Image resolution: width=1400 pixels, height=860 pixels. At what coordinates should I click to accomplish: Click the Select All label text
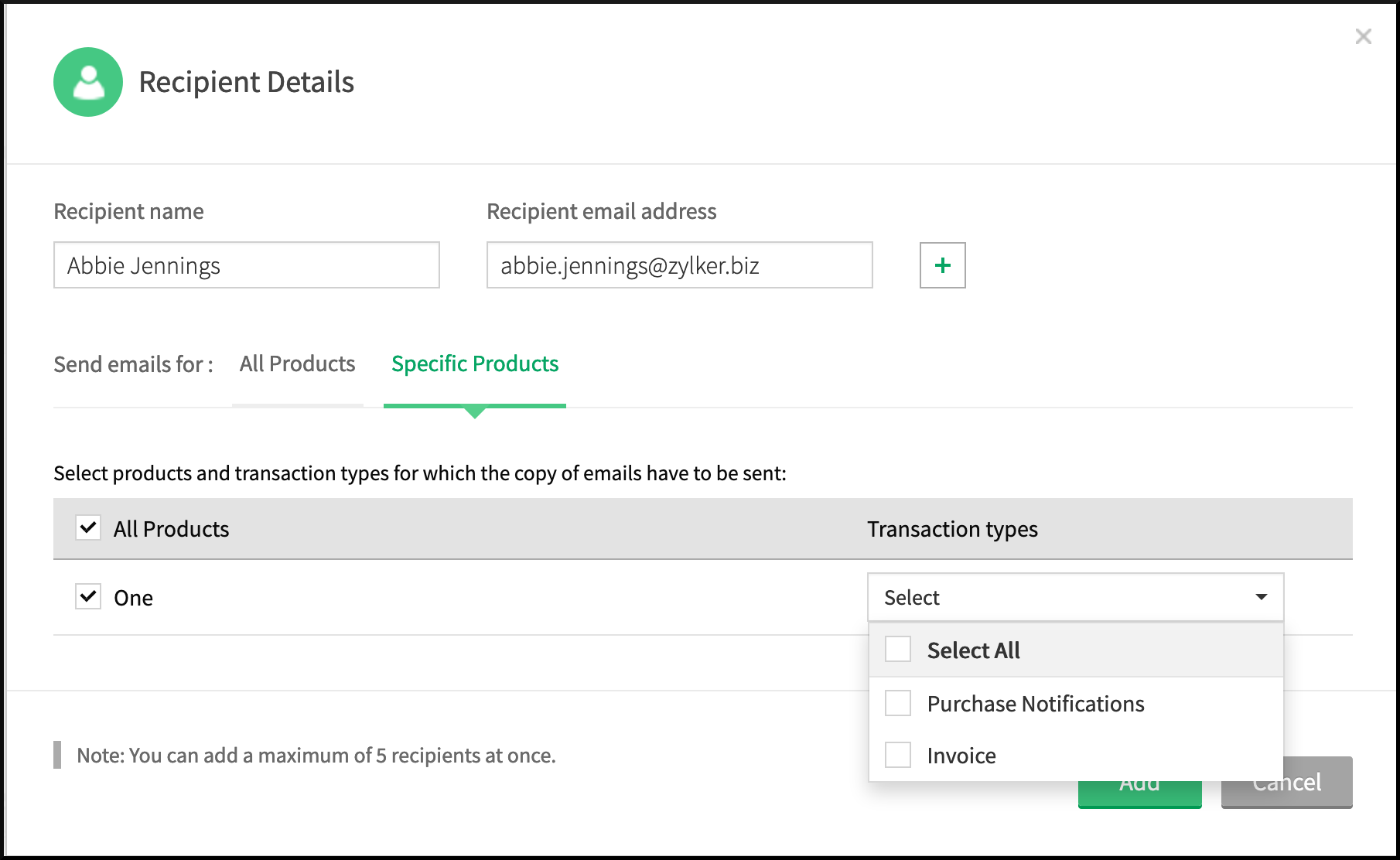coord(973,650)
